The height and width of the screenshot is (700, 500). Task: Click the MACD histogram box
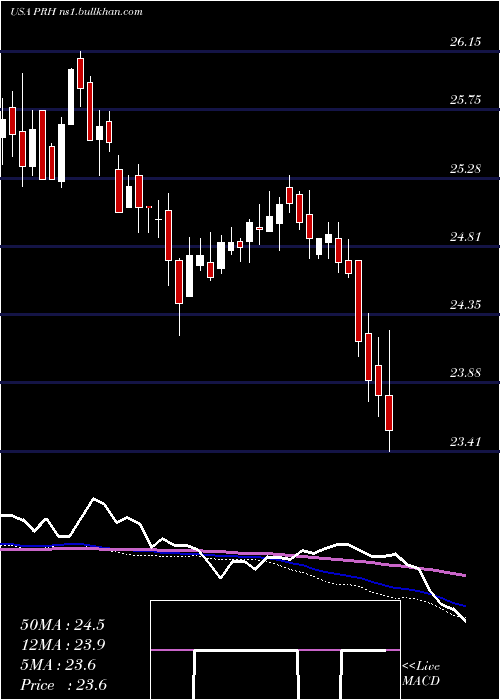point(275,650)
